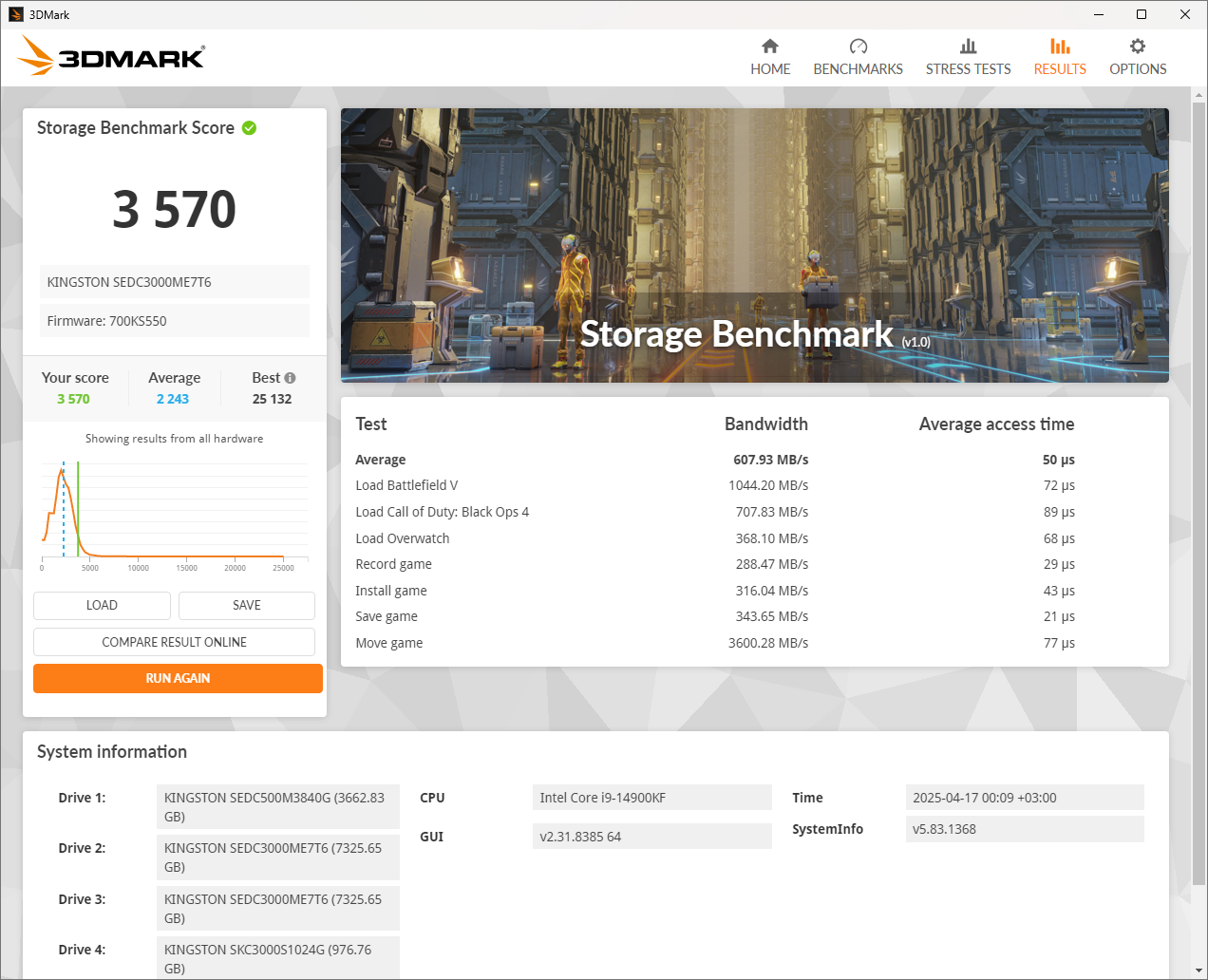Click the vertical scrollbar thumb
This screenshot has height=980, width=1208.
click(1198, 494)
